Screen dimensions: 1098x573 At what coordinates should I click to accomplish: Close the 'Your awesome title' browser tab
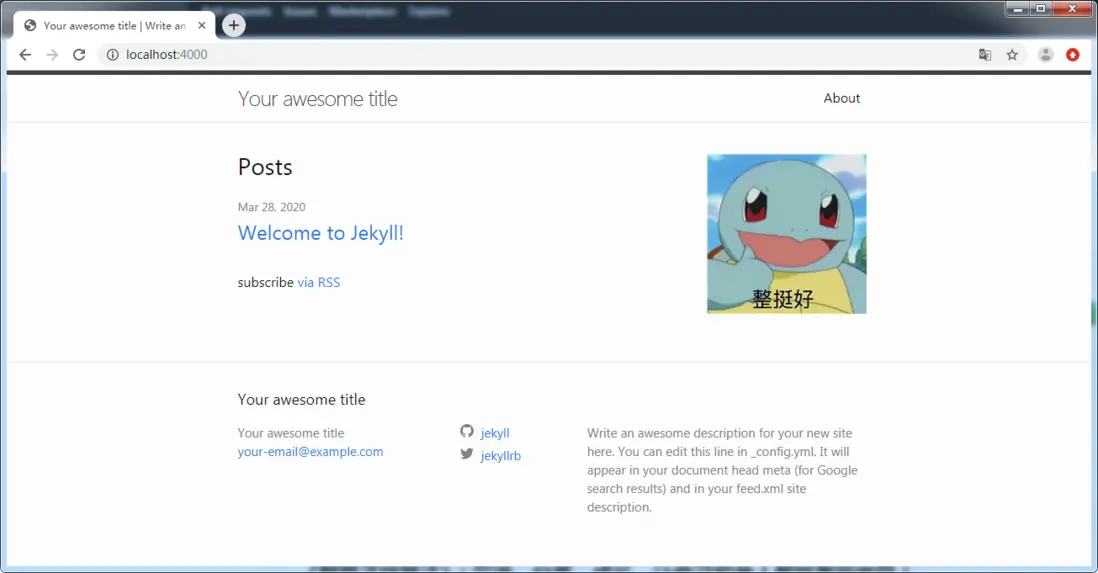pos(202,25)
